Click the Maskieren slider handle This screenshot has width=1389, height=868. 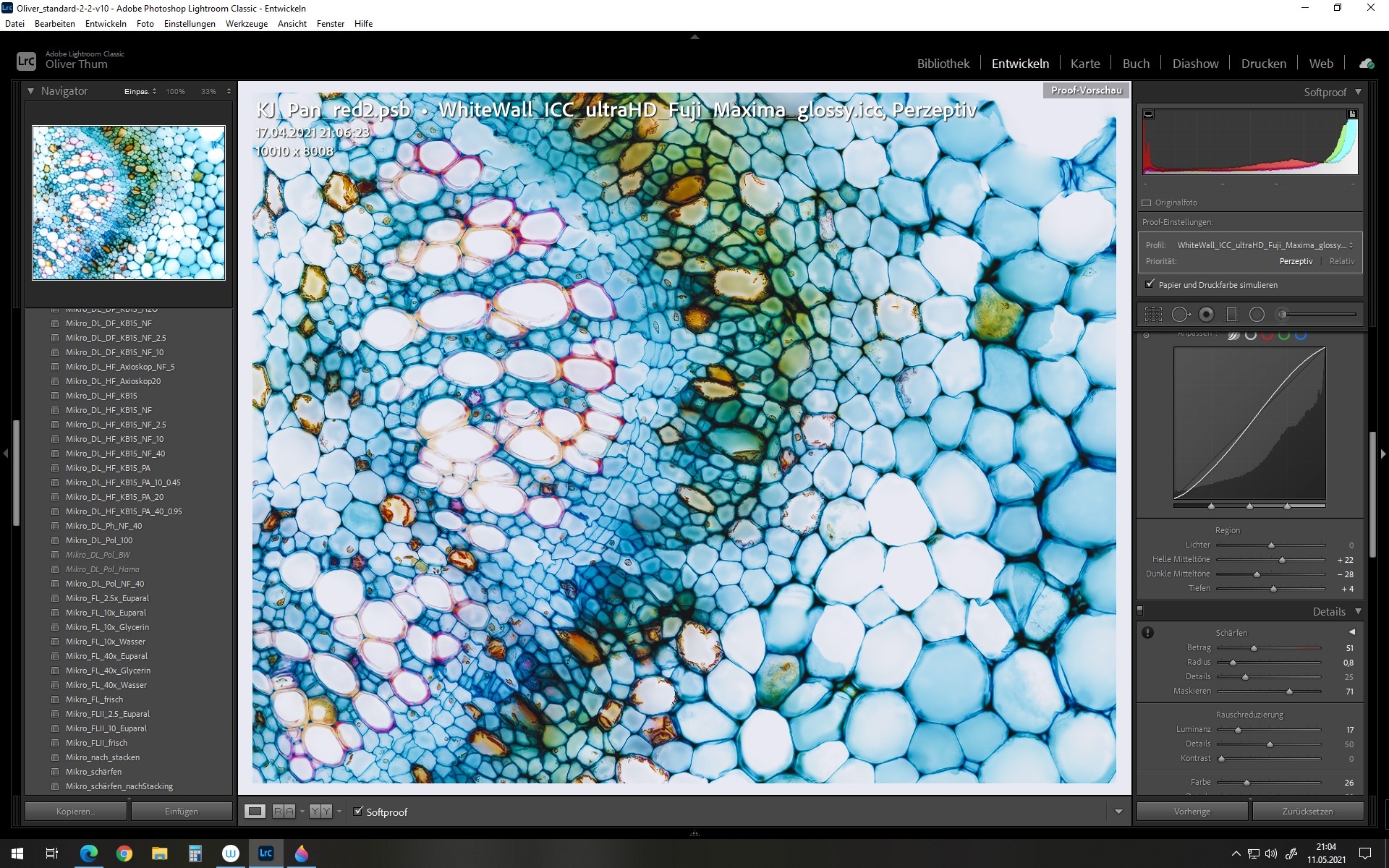[x=1289, y=692]
